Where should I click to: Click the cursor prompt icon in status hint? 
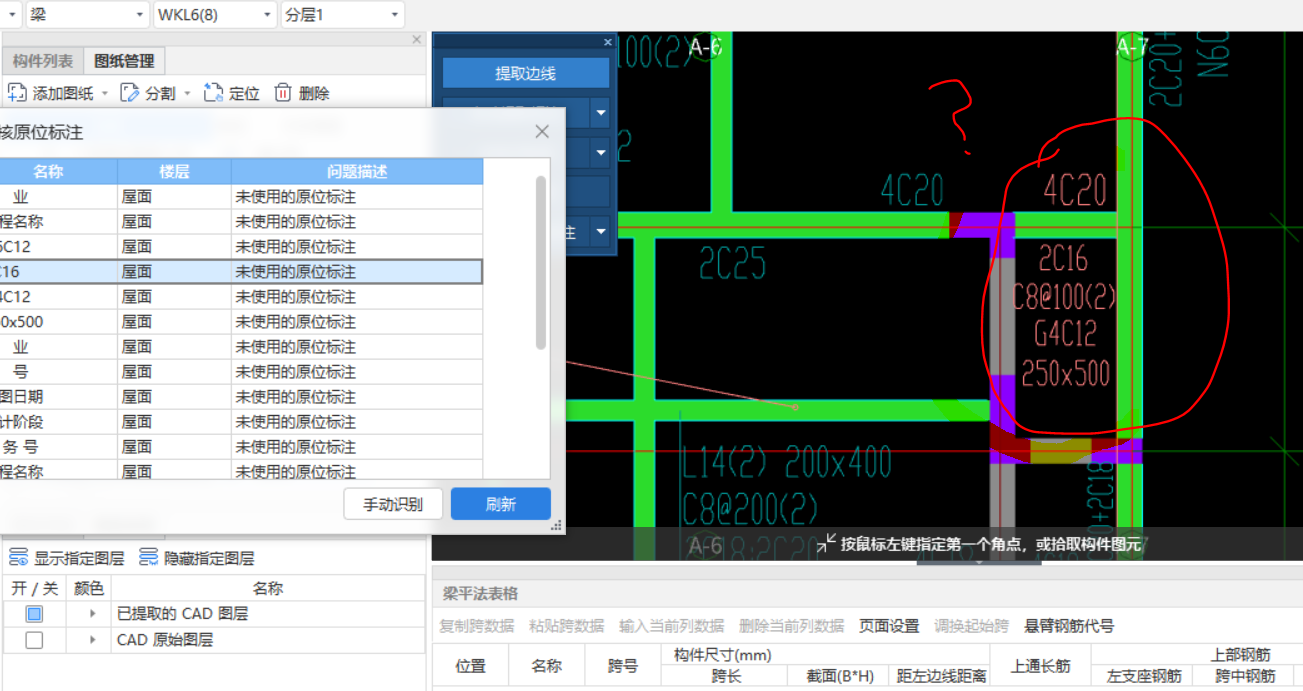826,544
